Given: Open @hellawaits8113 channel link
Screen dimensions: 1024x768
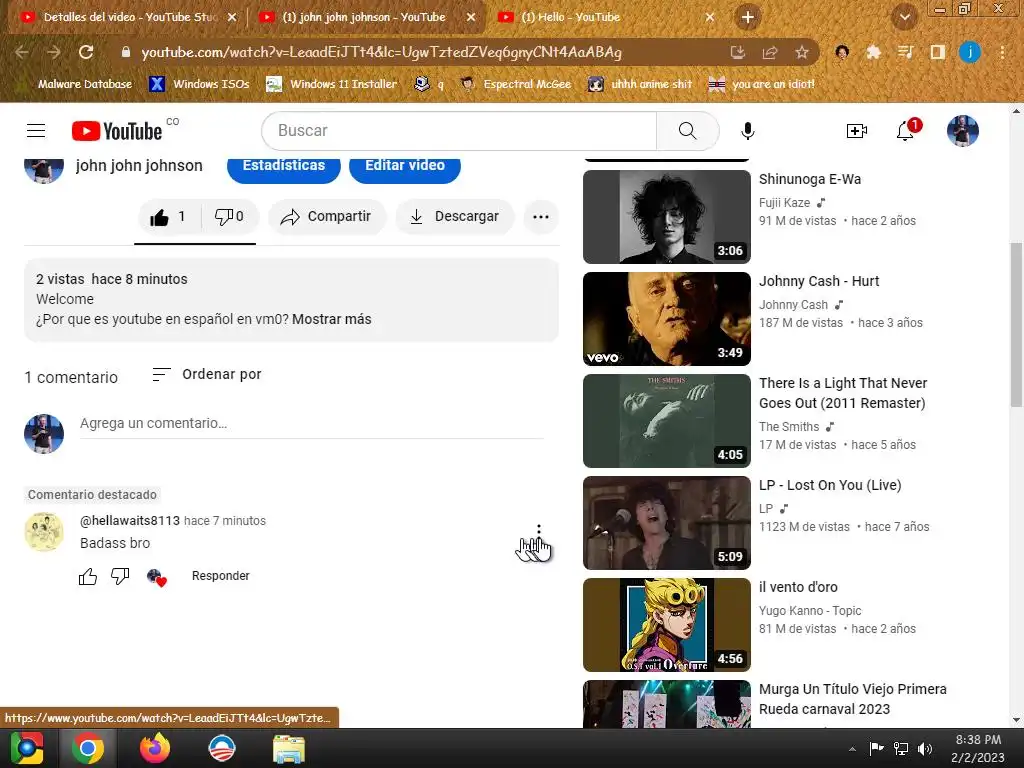Looking at the screenshot, I should (x=130, y=520).
